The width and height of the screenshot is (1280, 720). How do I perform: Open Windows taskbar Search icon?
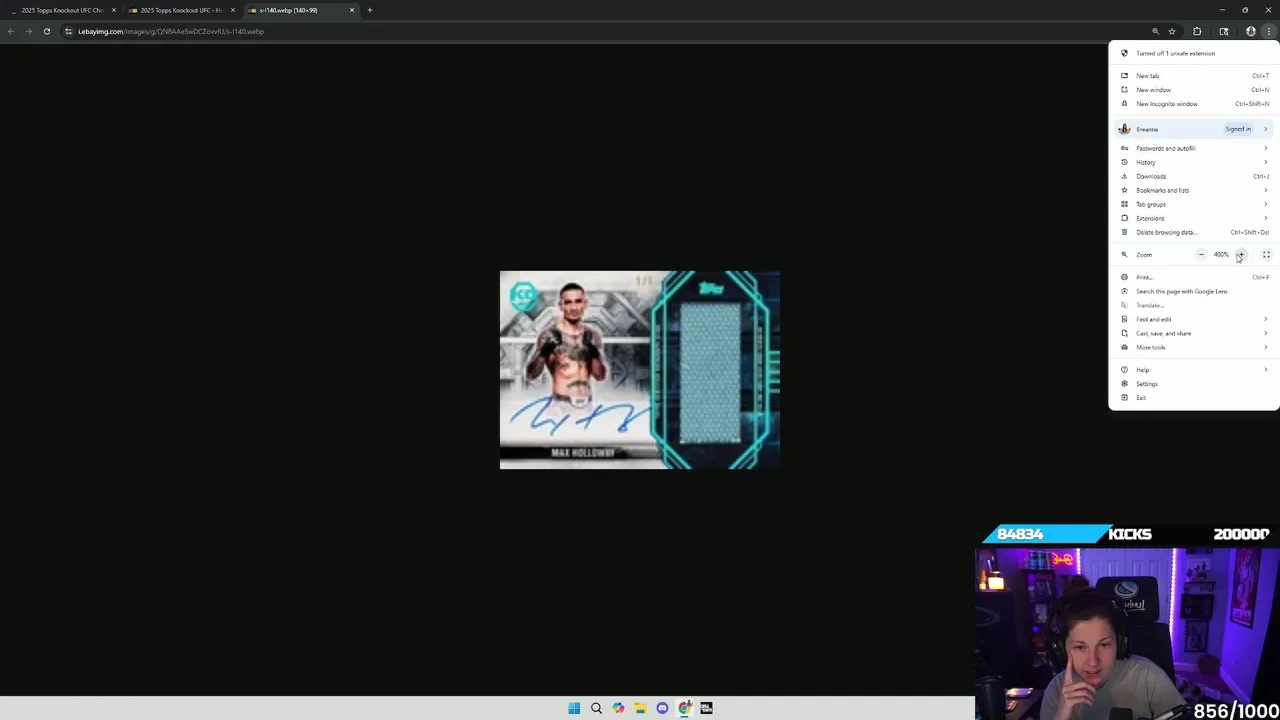[596, 708]
